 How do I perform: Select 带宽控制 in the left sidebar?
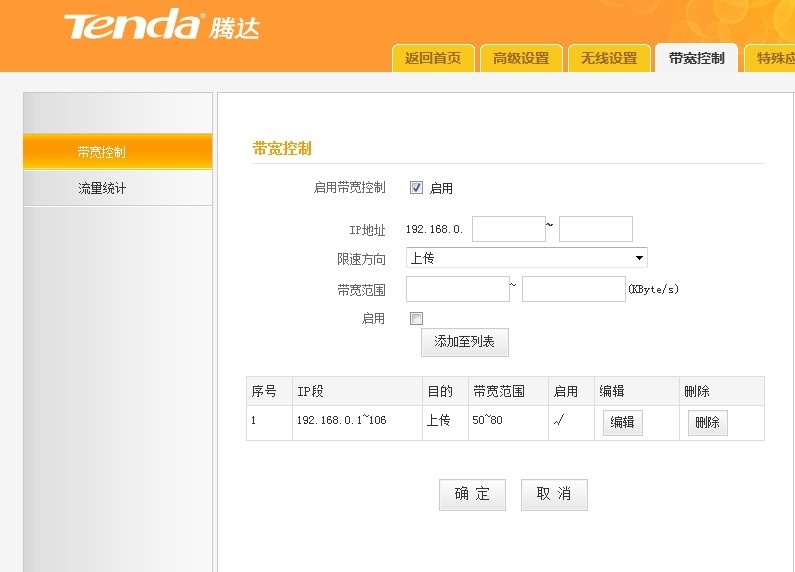click(x=118, y=152)
